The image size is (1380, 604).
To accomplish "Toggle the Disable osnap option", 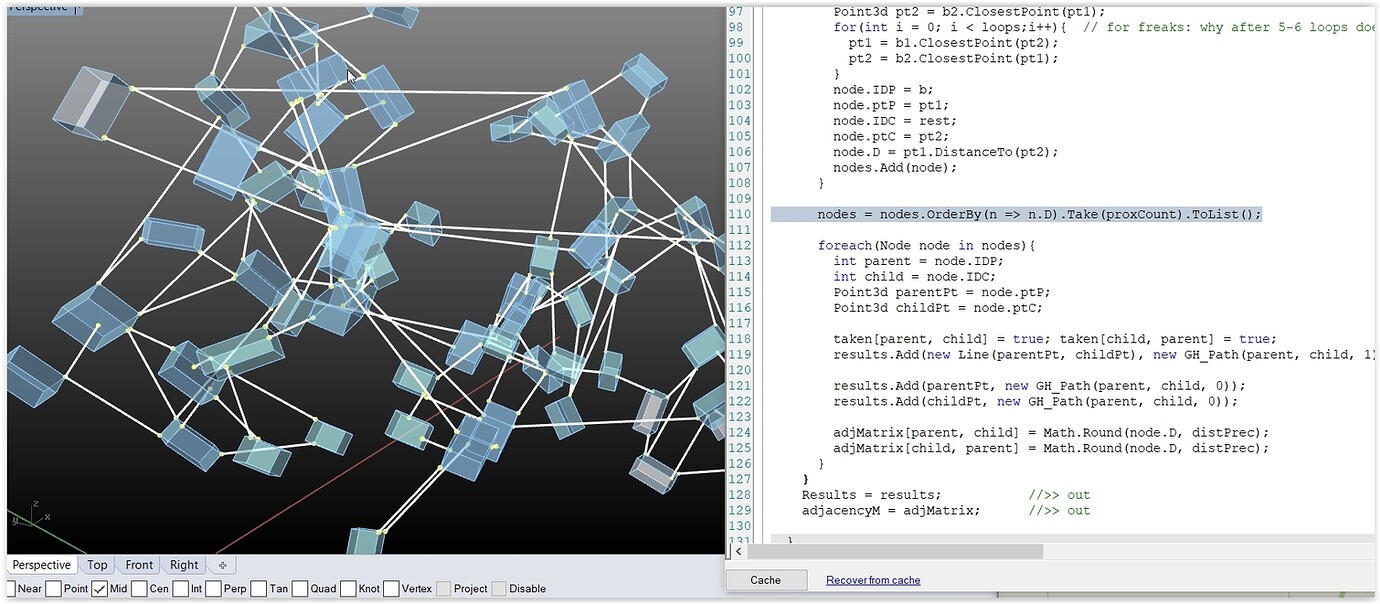I will pyautogui.click(x=497, y=589).
